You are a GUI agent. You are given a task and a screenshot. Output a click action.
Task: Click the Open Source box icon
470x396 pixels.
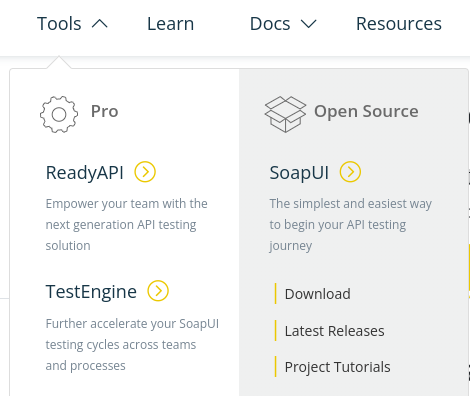pyautogui.click(x=285, y=114)
